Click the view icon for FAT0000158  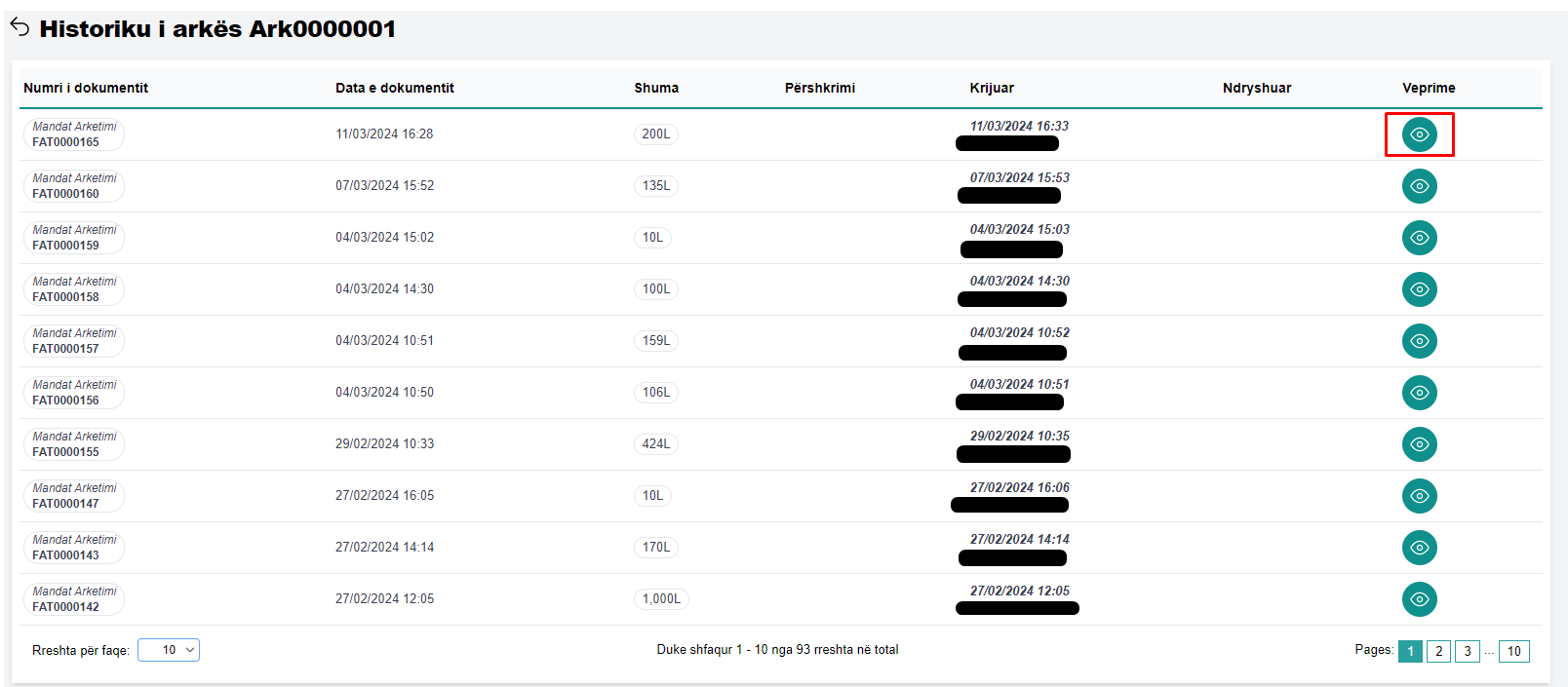(x=1419, y=289)
